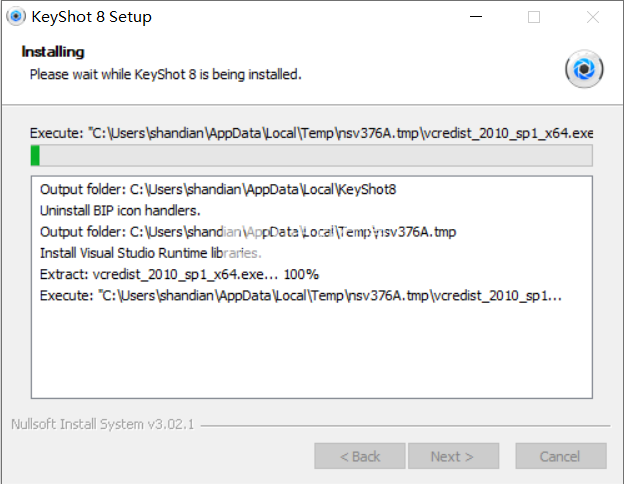Close the KeyShot 8 Setup window
This screenshot has height=484, width=624.
593,17
